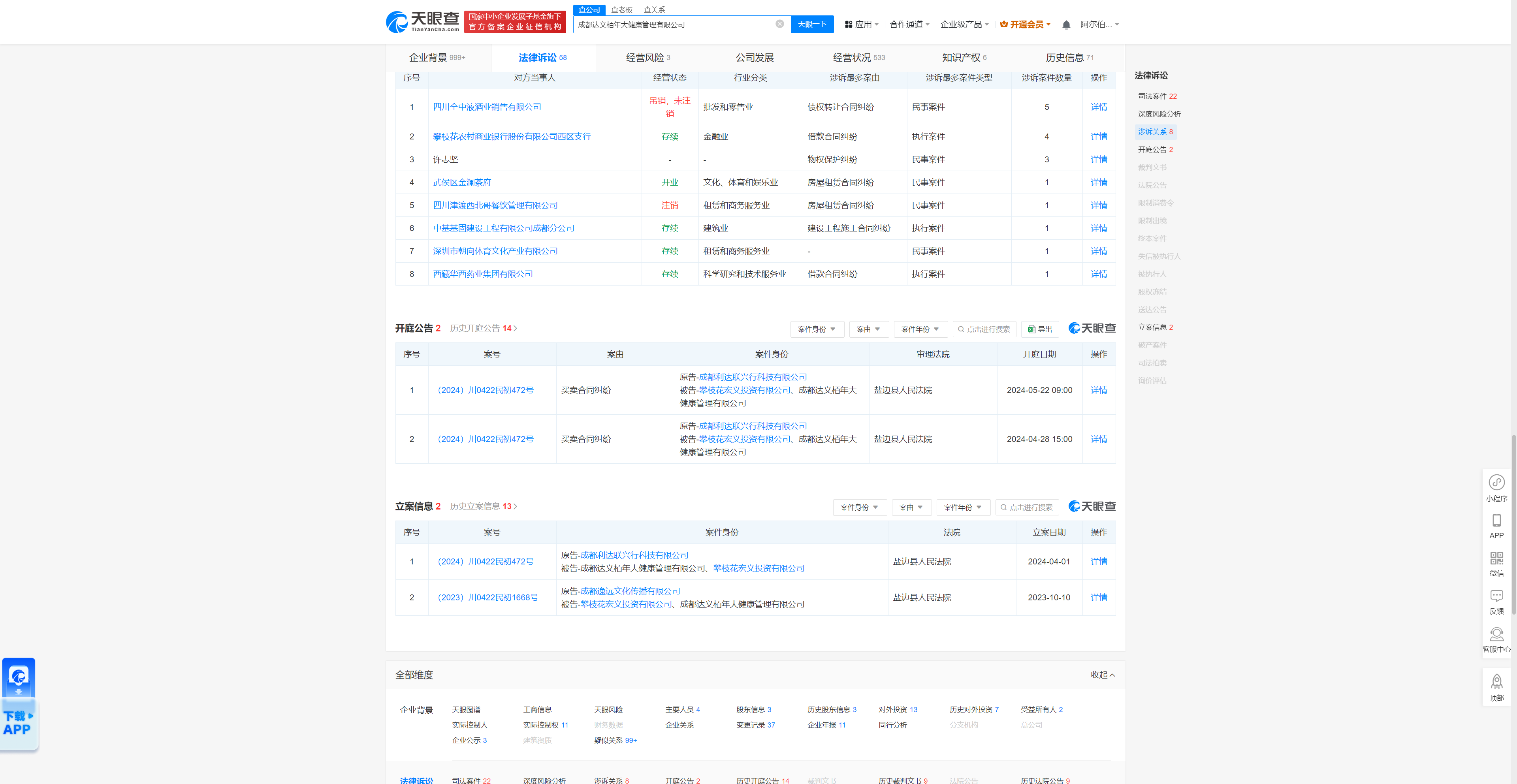Clear the search box with the X icon
Image resolution: width=1517 pixels, height=784 pixels.
click(780, 24)
